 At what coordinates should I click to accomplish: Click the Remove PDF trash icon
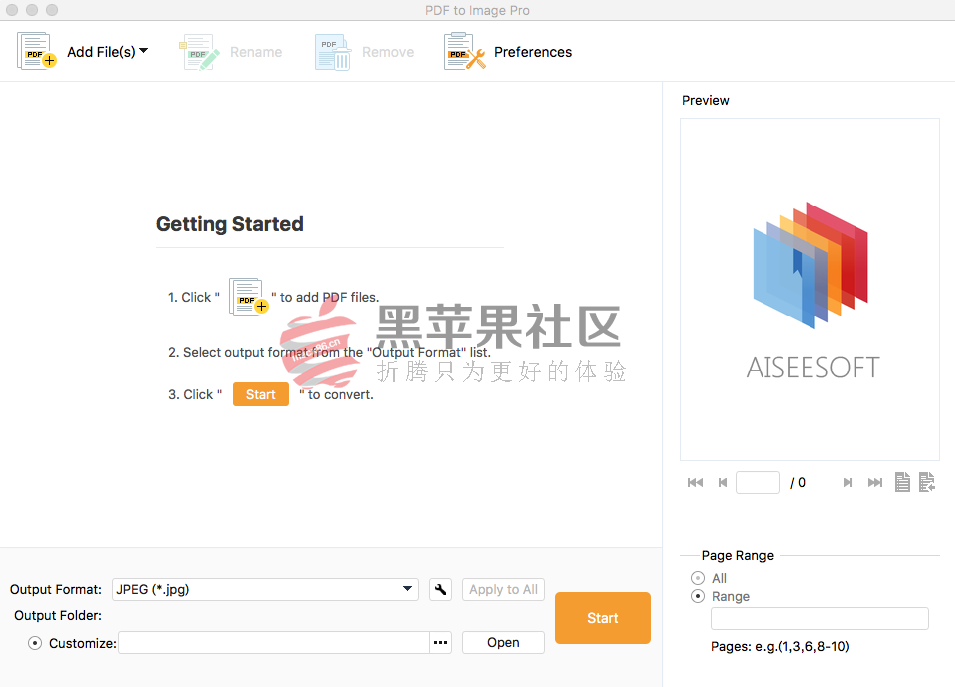point(333,52)
